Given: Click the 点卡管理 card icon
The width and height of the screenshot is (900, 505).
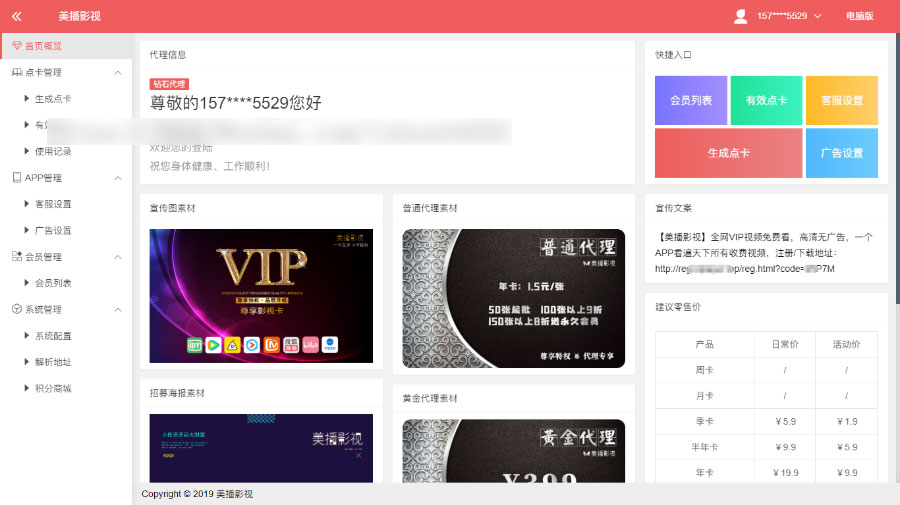Looking at the screenshot, I should click(17, 72).
